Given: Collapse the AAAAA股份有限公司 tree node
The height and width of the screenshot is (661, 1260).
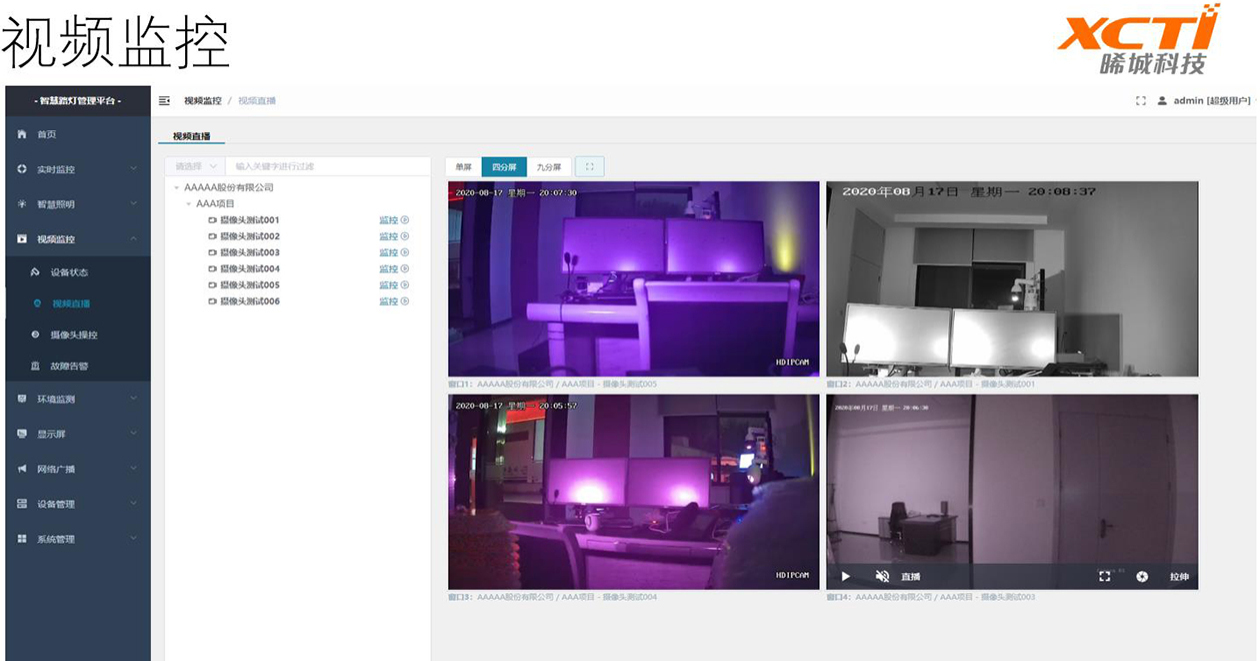Looking at the screenshot, I should [x=177, y=188].
